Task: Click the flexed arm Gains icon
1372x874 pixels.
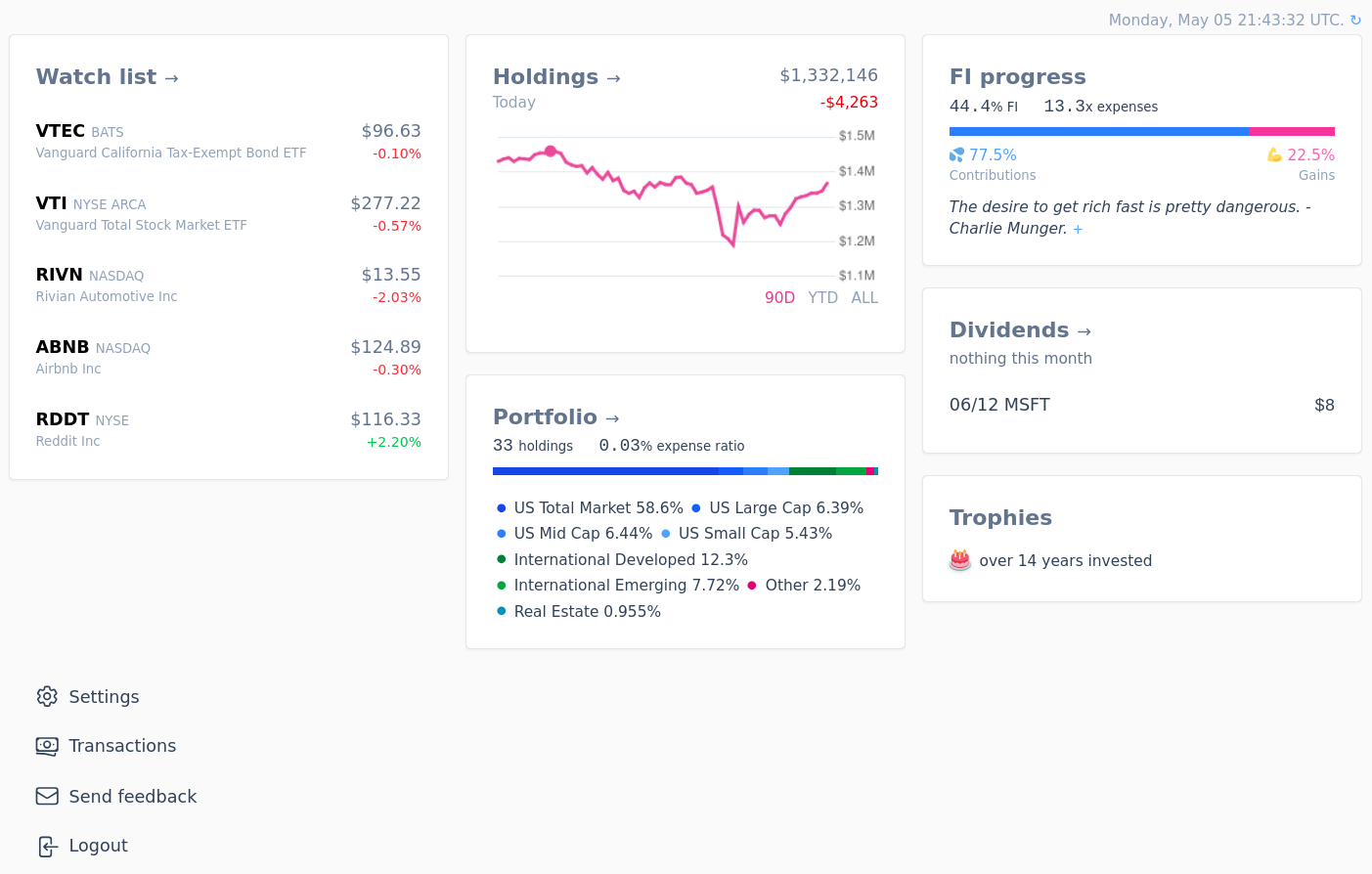Action: click(x=1274, y=154)
